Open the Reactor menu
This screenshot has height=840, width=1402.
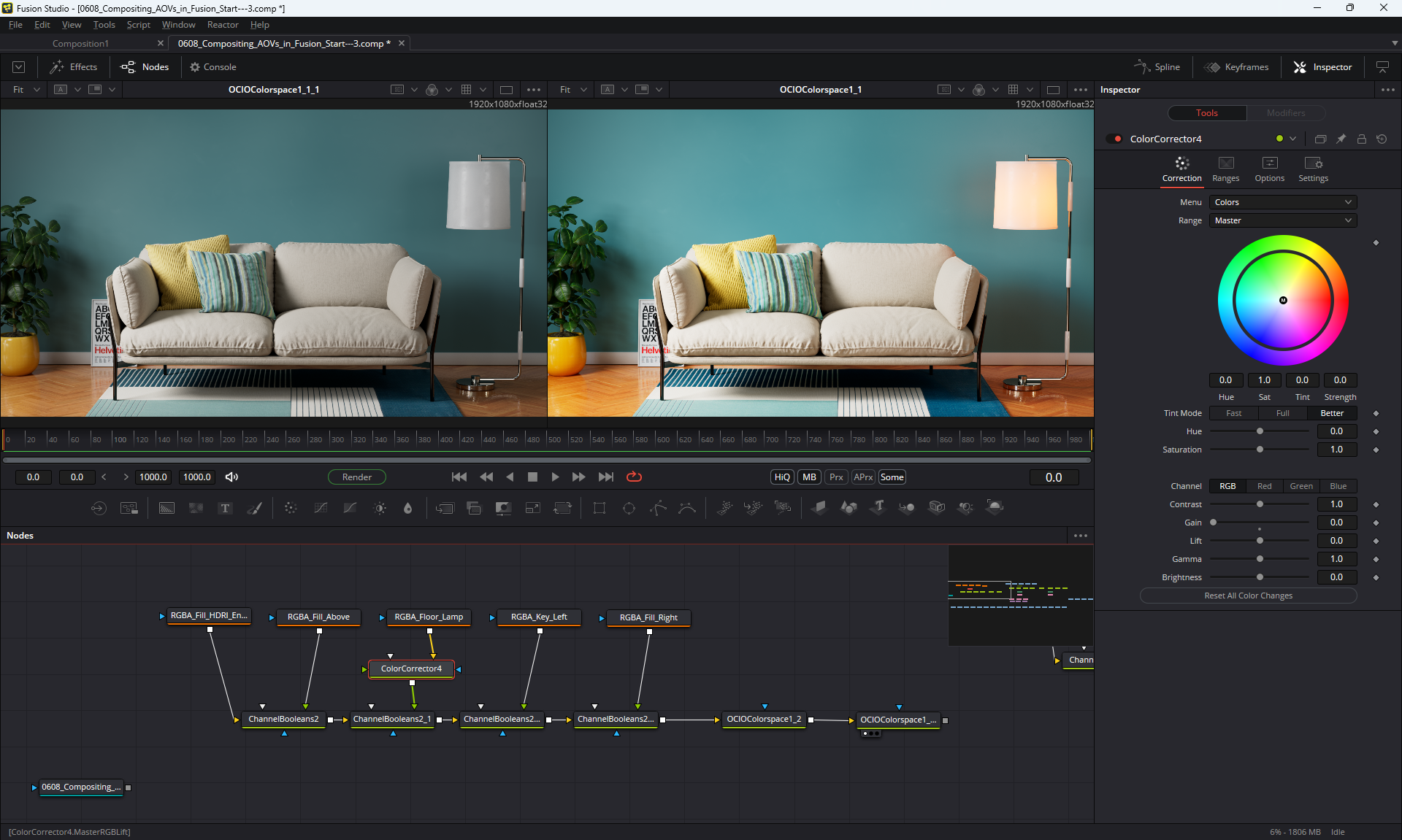[x=223, y=25]
